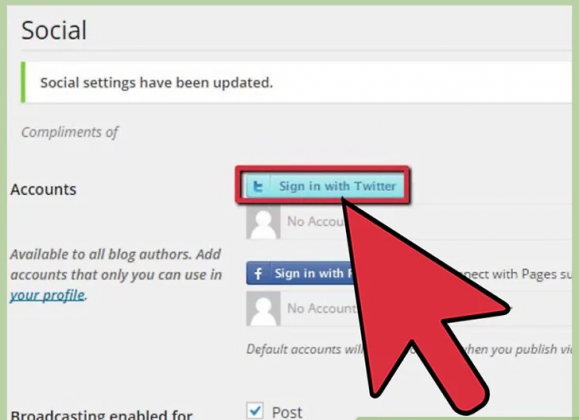Click the Broadcasting enabled for label
The image size is (579, 420).
point(102,414)
